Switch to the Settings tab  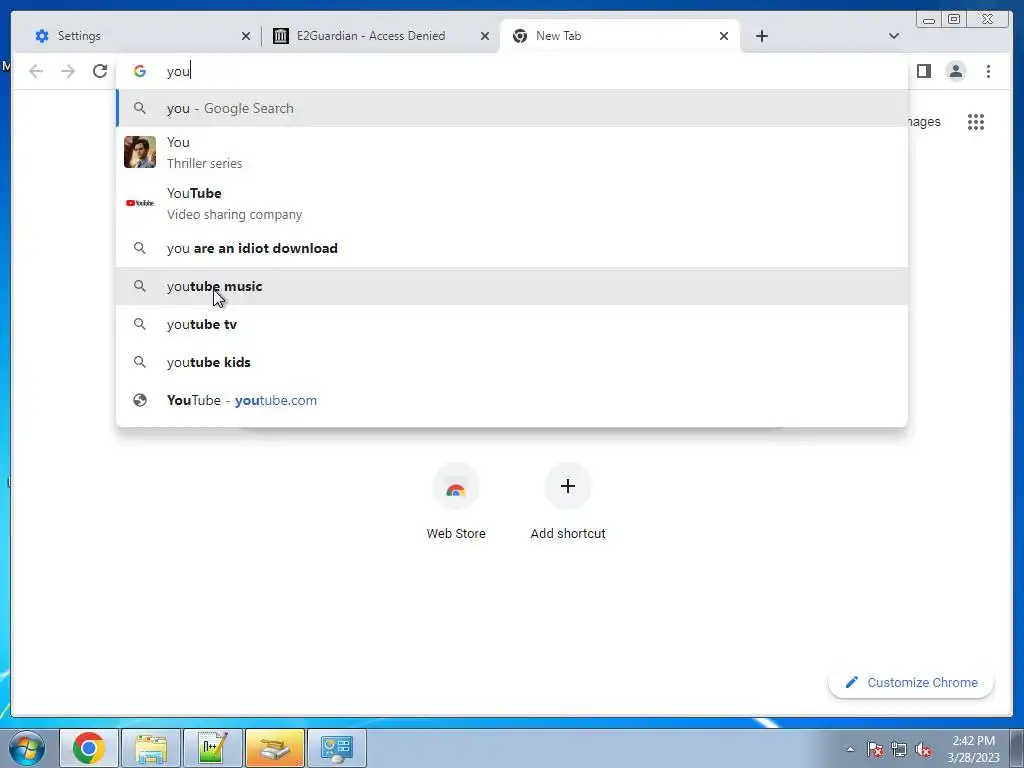[x=140, y=36]
